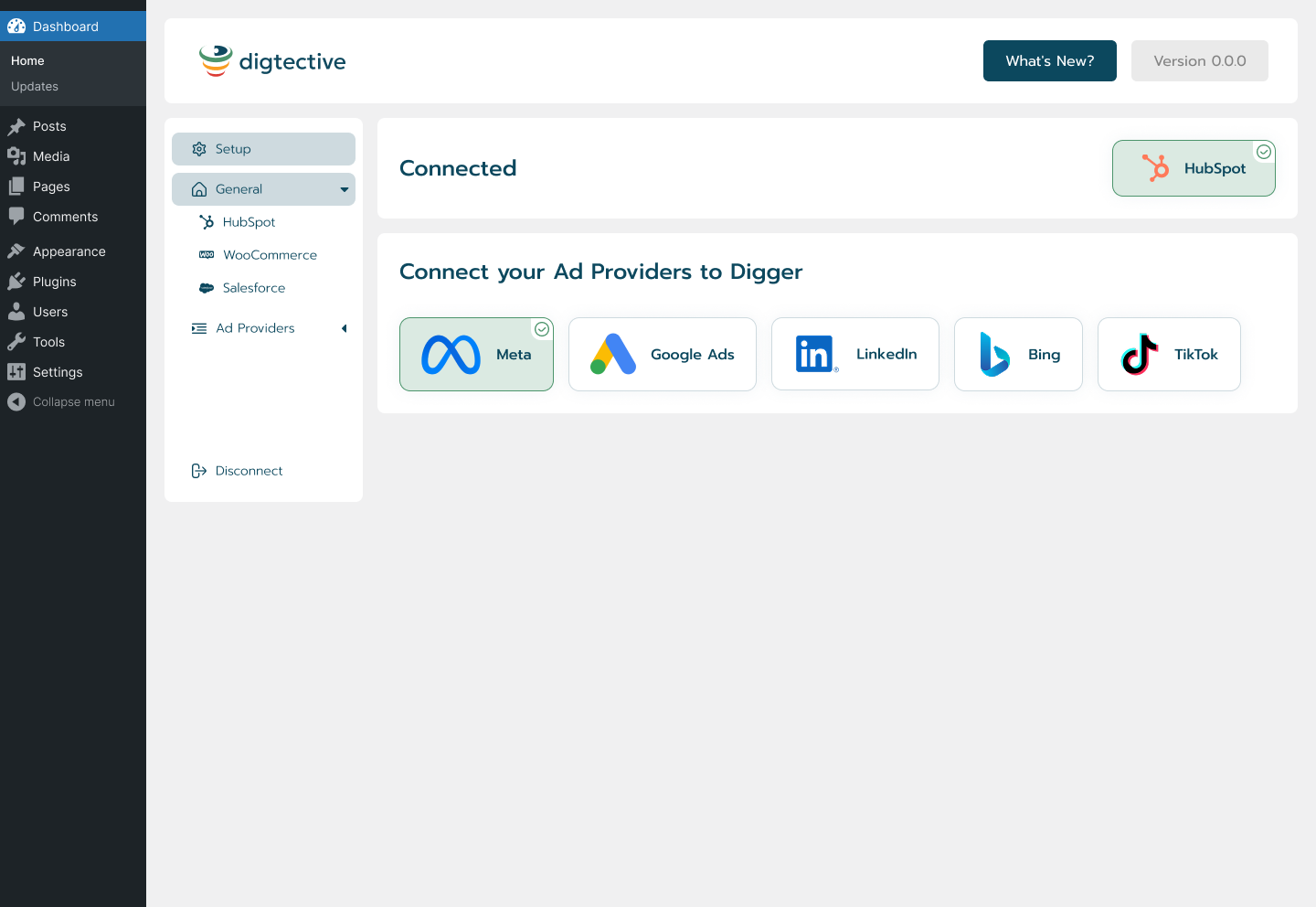The image size is (1316, 907).
Task: Click the Comments bubble icon
Action: [16, 217]
